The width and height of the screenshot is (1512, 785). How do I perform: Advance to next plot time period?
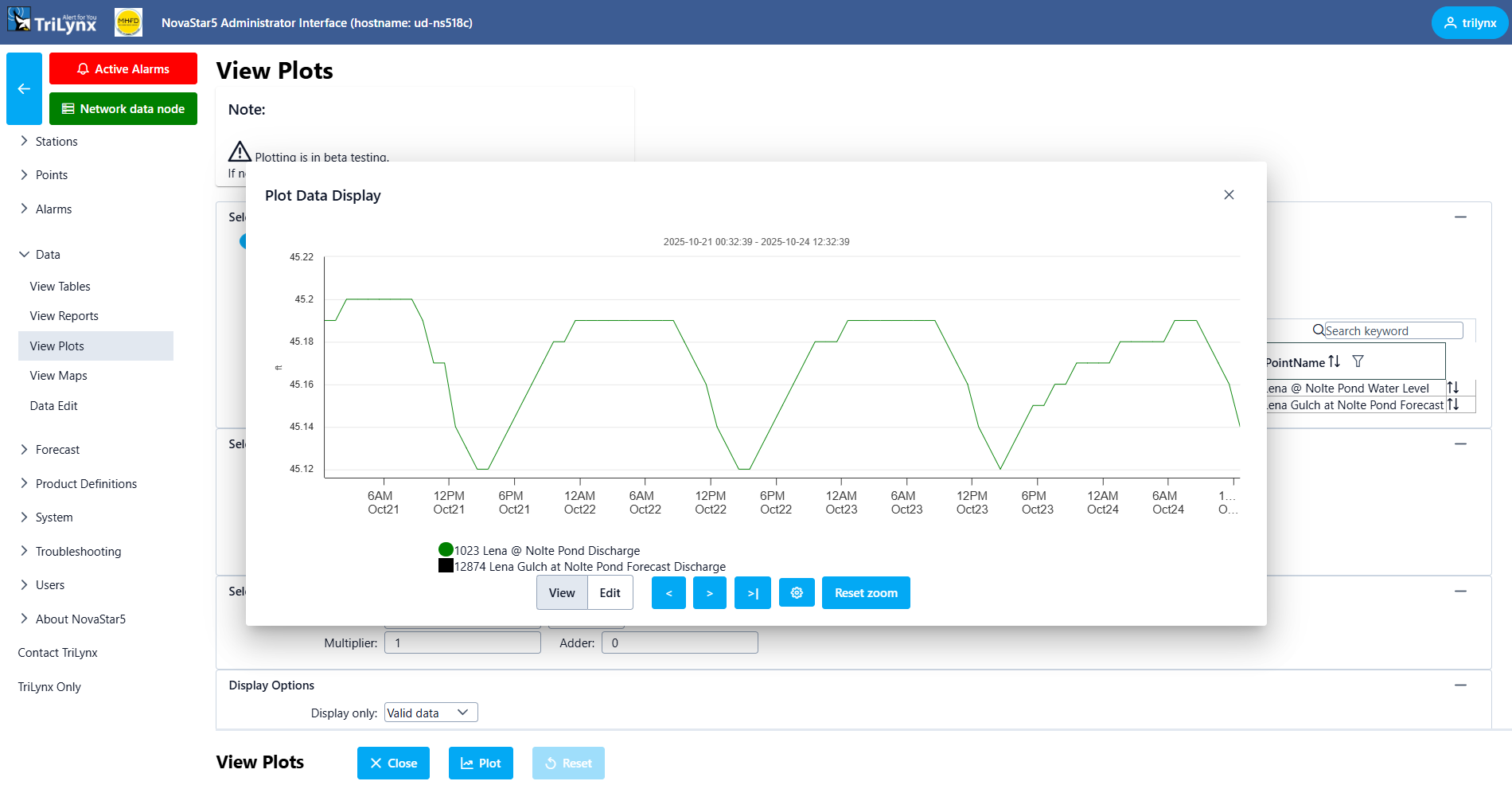click(709, 593)
